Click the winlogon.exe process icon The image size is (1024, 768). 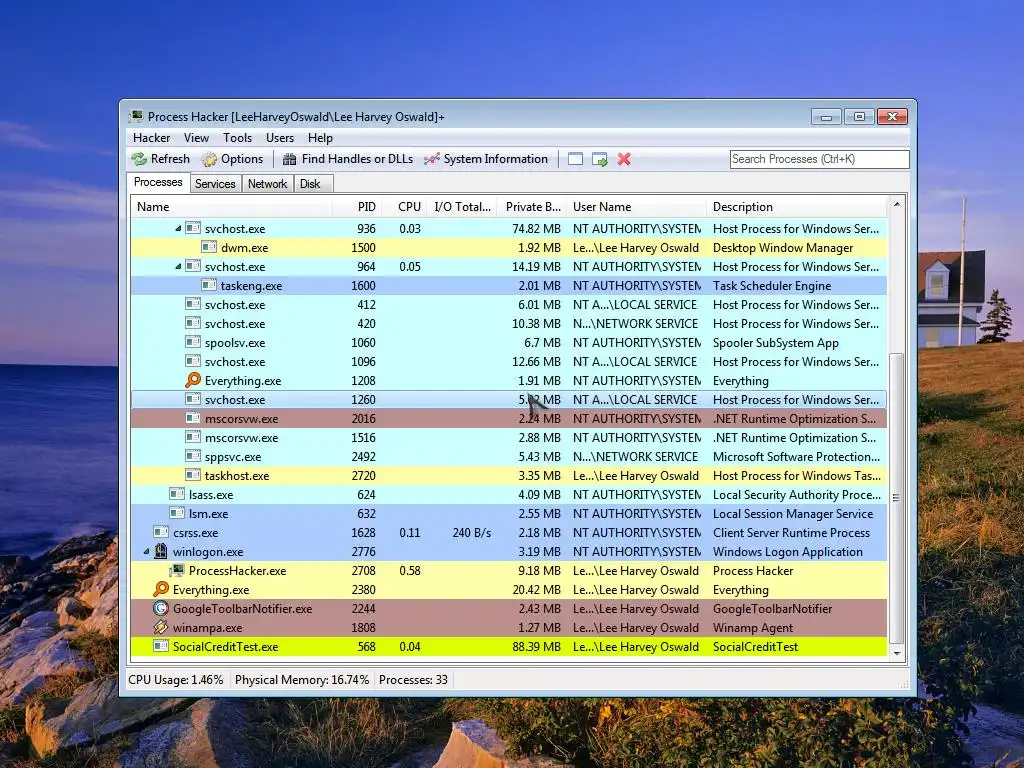click(161, 551)
